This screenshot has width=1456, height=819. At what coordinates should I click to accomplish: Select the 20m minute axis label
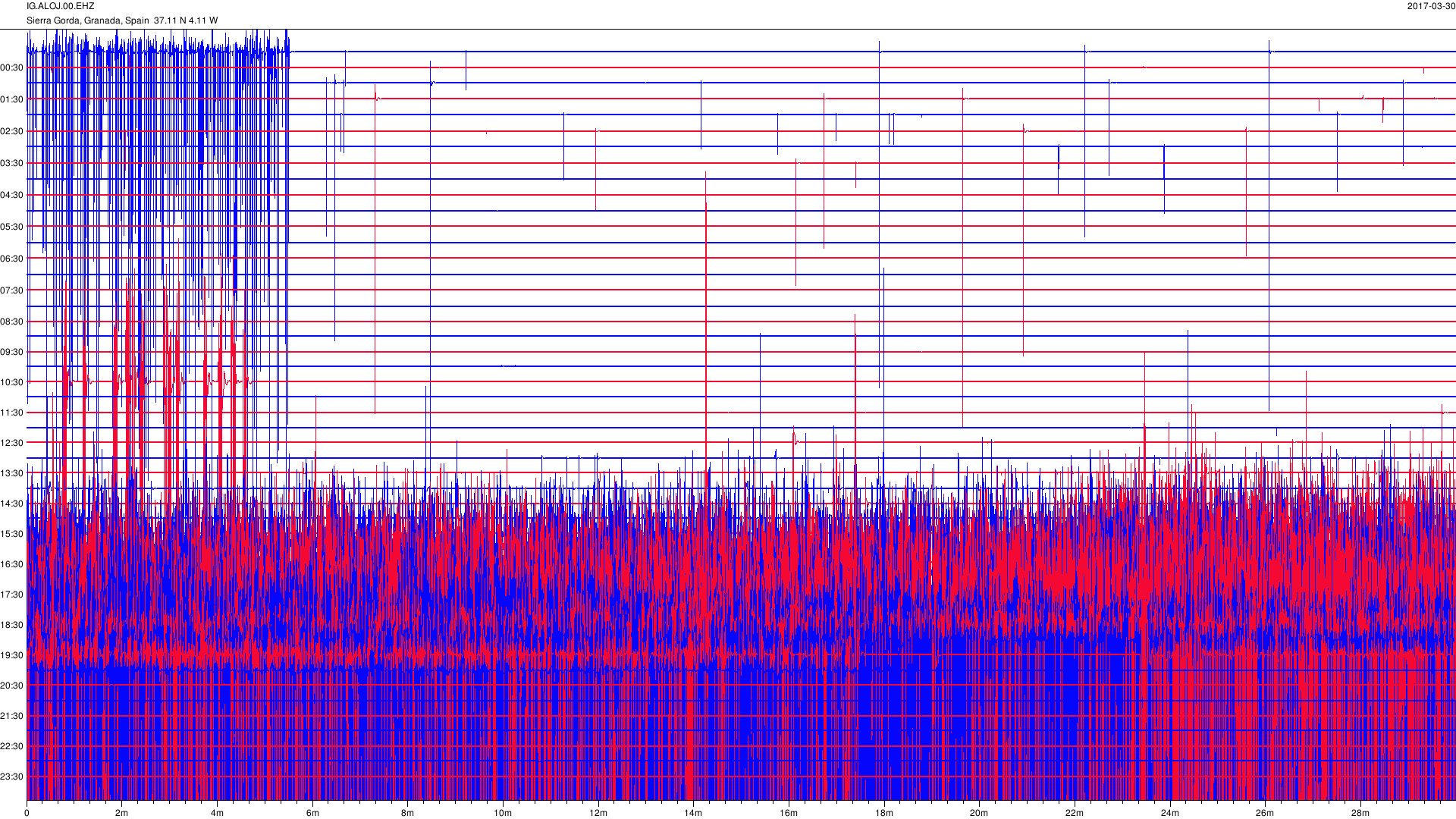coord(979,813)
